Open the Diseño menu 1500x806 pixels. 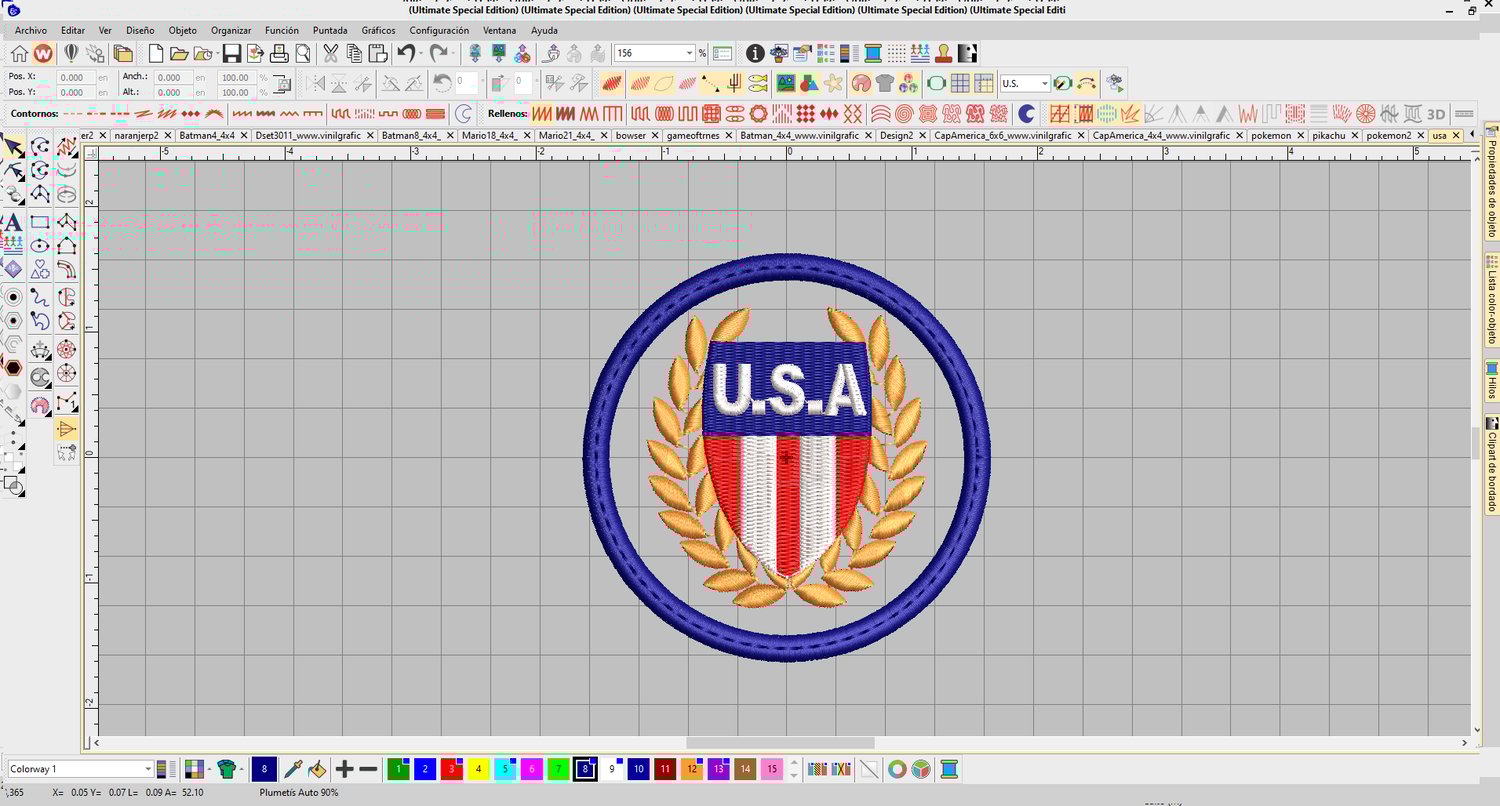click(140, 31)
